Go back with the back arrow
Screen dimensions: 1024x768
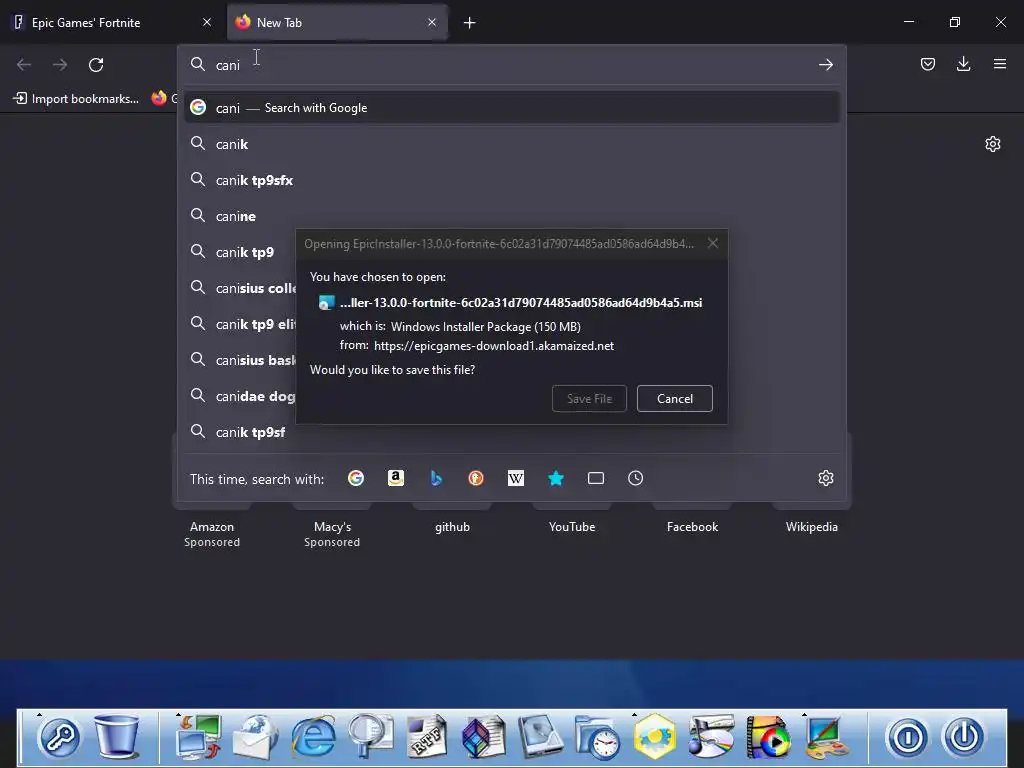click(x=24, y=65)
